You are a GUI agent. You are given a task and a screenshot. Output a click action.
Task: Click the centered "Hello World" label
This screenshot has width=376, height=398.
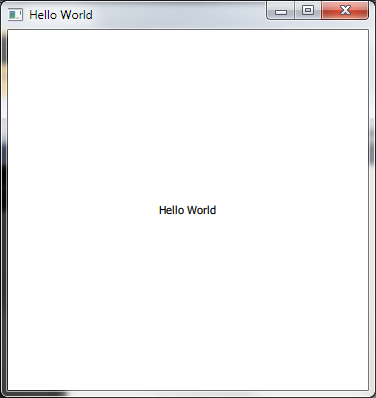pyautogui.click(x=187, y=210)
